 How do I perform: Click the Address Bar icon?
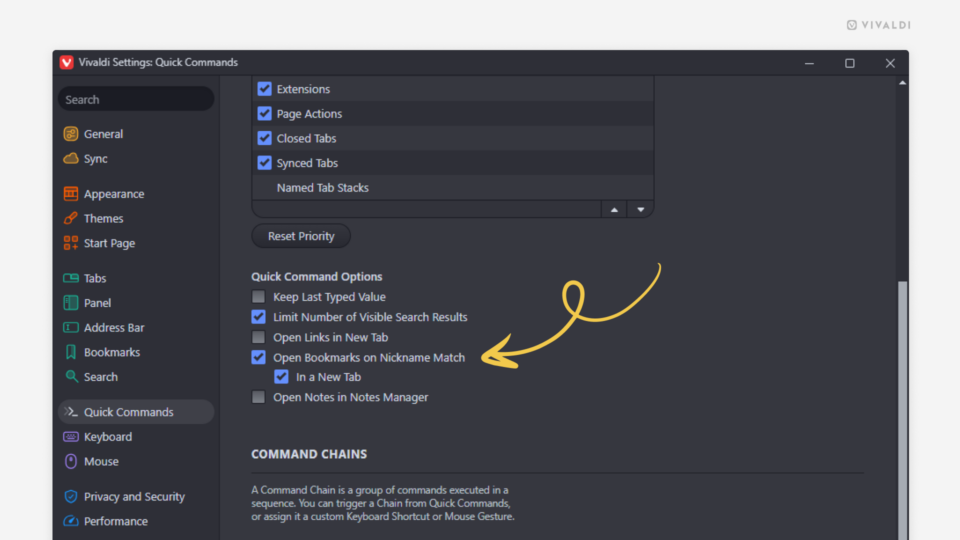[x=71, y=328]
